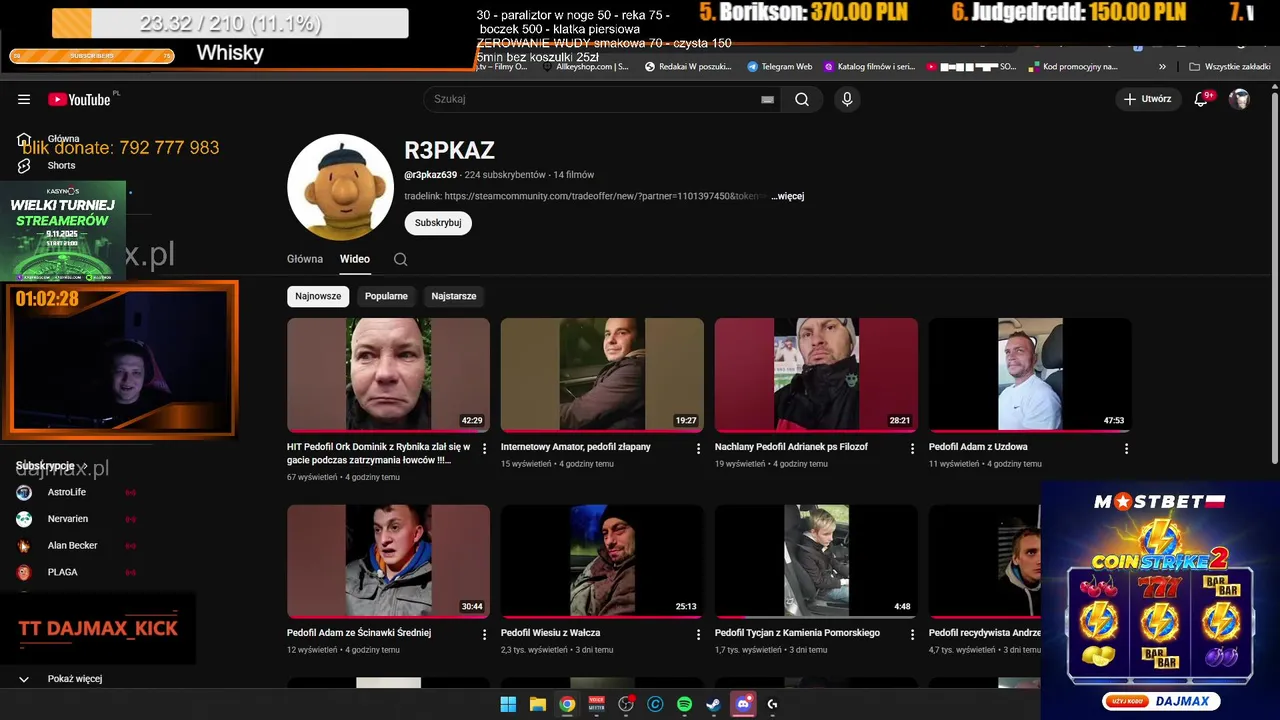Screen dimensions: 1280x720
Task: Open Logitech G HUB from the taskbar
Action: click(772, 704)
